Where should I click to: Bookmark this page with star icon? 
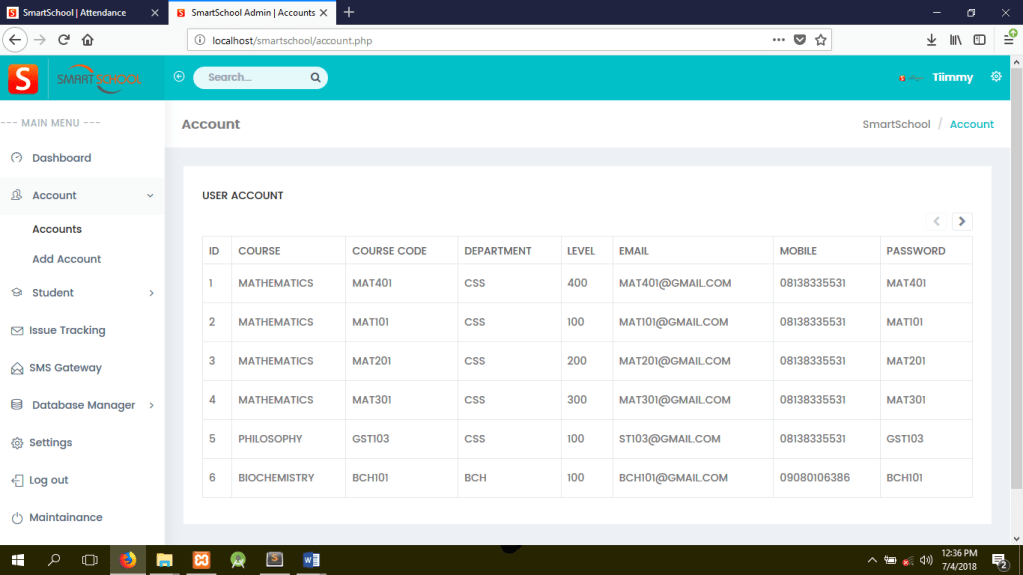pyautogui.click(x=821, y=40)
